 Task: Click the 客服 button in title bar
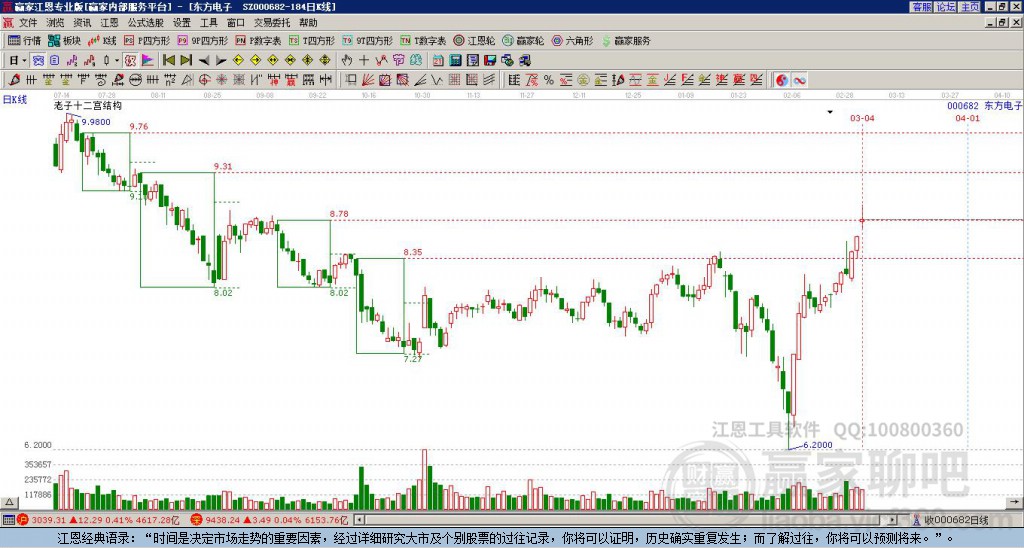(922, 7)
